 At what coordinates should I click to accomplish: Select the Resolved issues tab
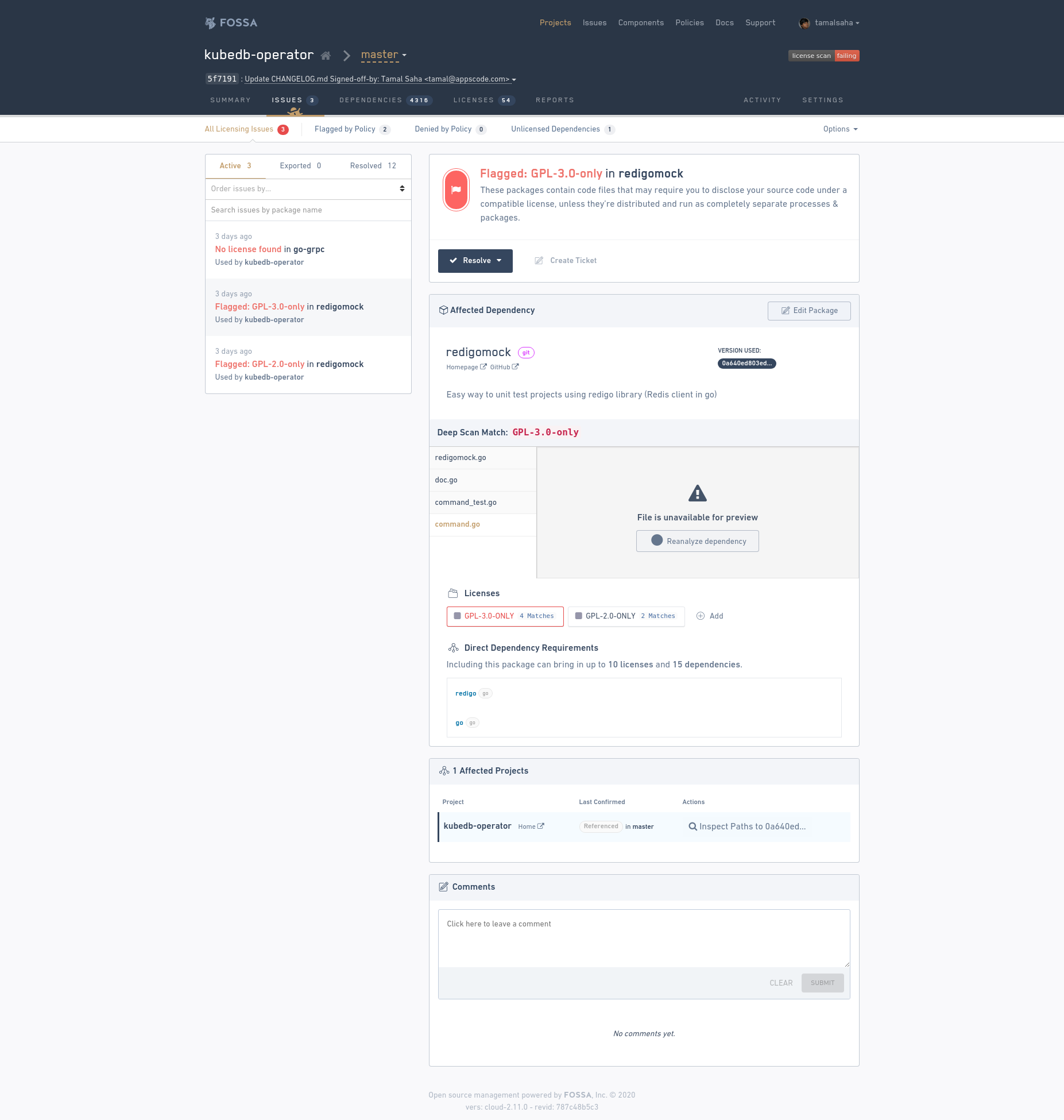373,166
